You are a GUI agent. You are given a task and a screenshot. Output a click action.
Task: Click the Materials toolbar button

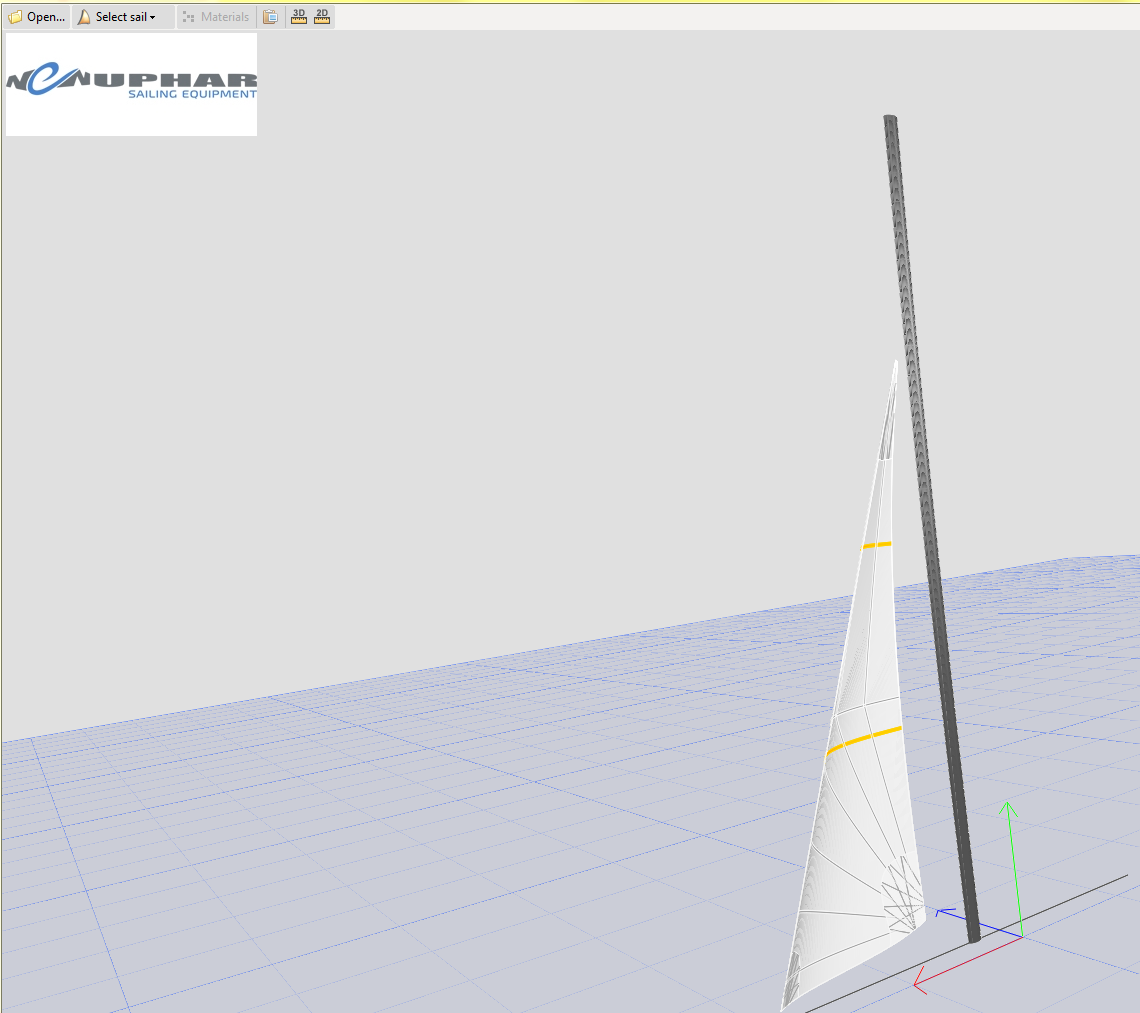click(216, 17)
